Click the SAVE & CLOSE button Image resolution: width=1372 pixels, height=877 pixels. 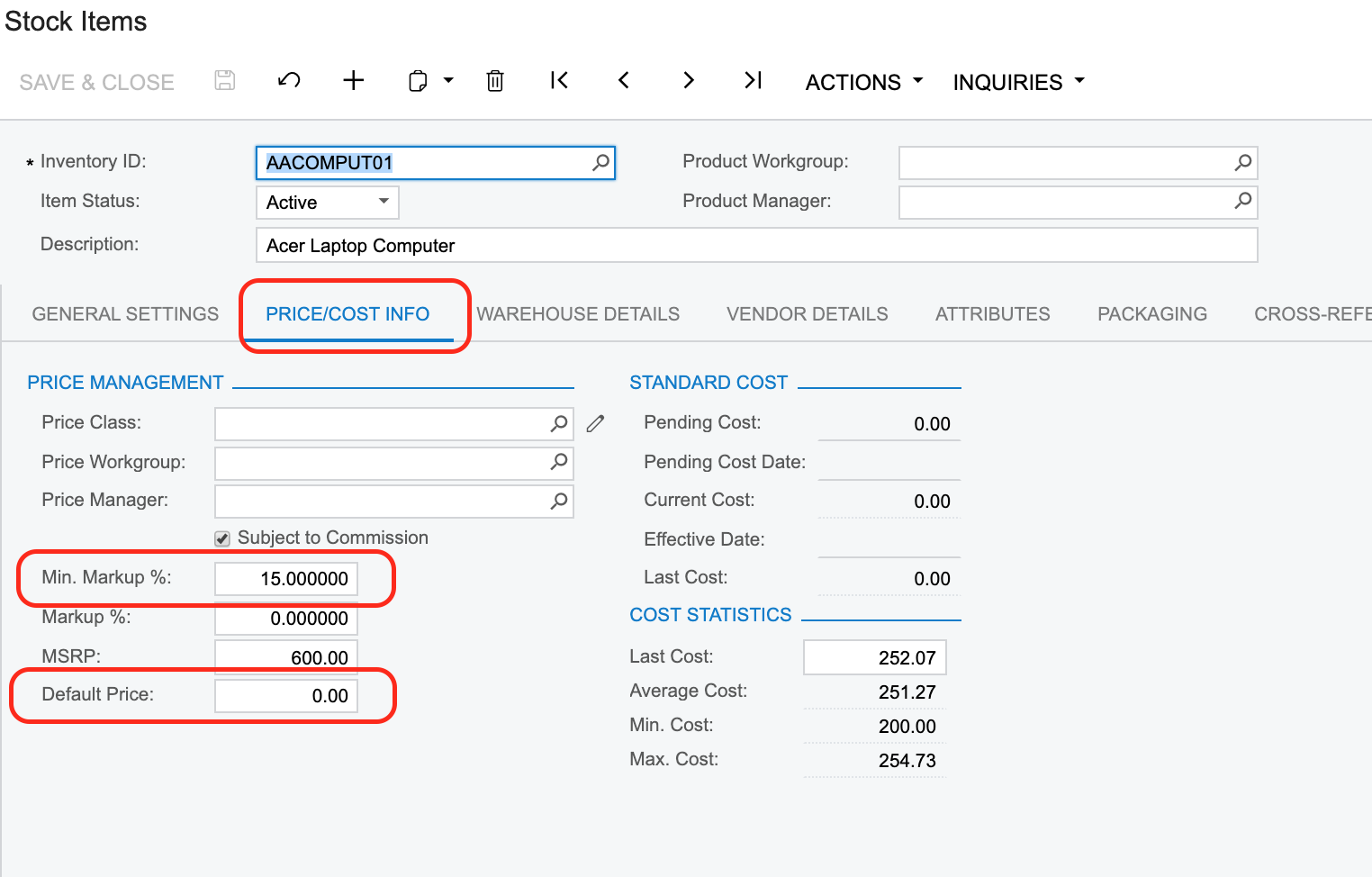96,82
